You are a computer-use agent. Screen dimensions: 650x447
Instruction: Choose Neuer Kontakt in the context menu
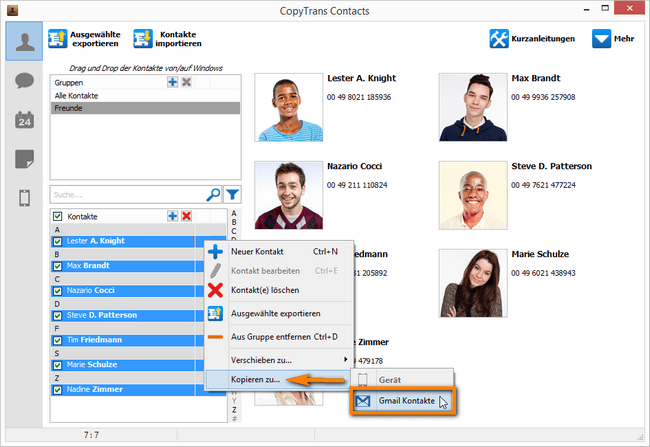click(x=279, y=252)
